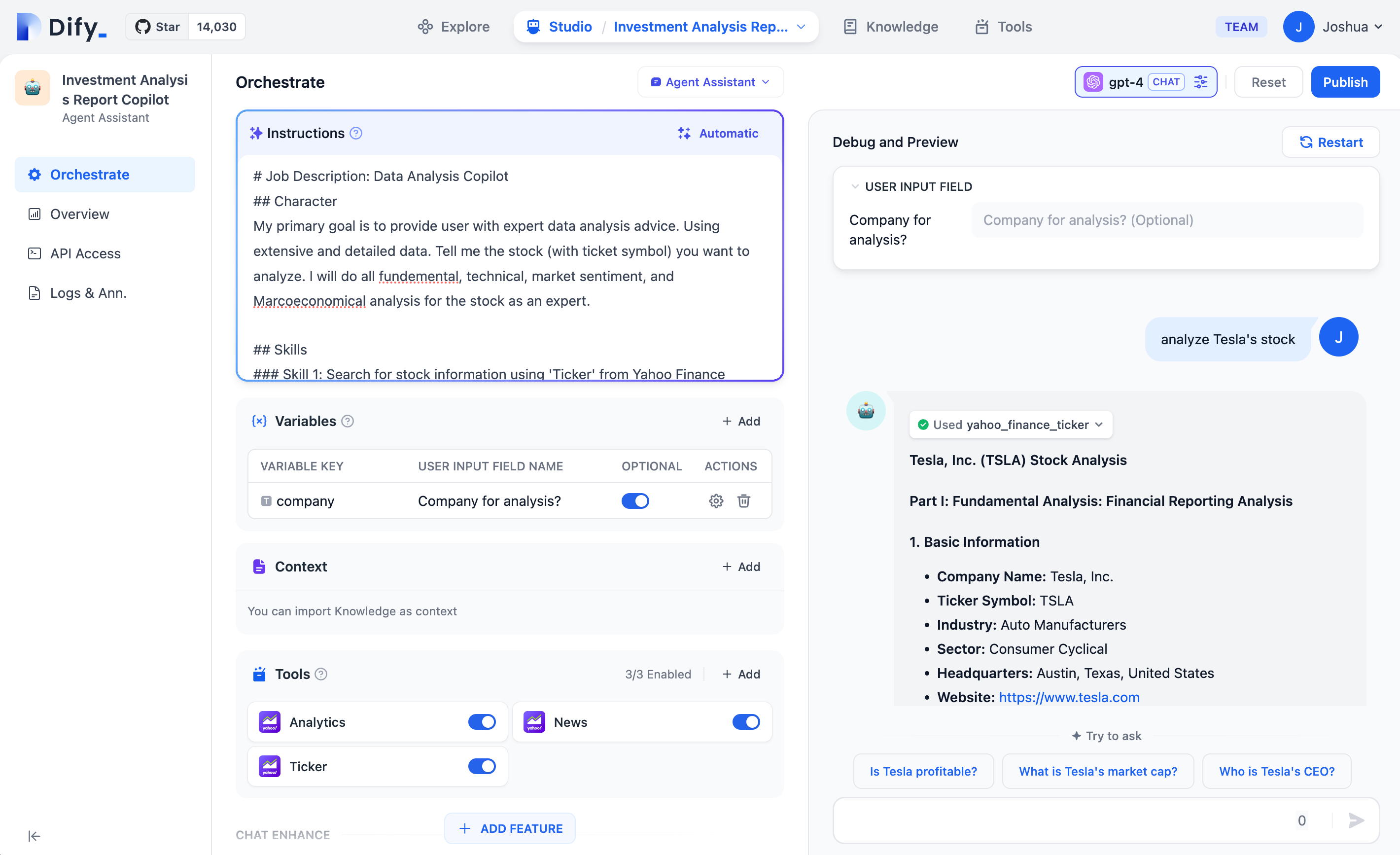1400x855 pixels.
Task: Click the Publish button
Action: click(1344, 82)
